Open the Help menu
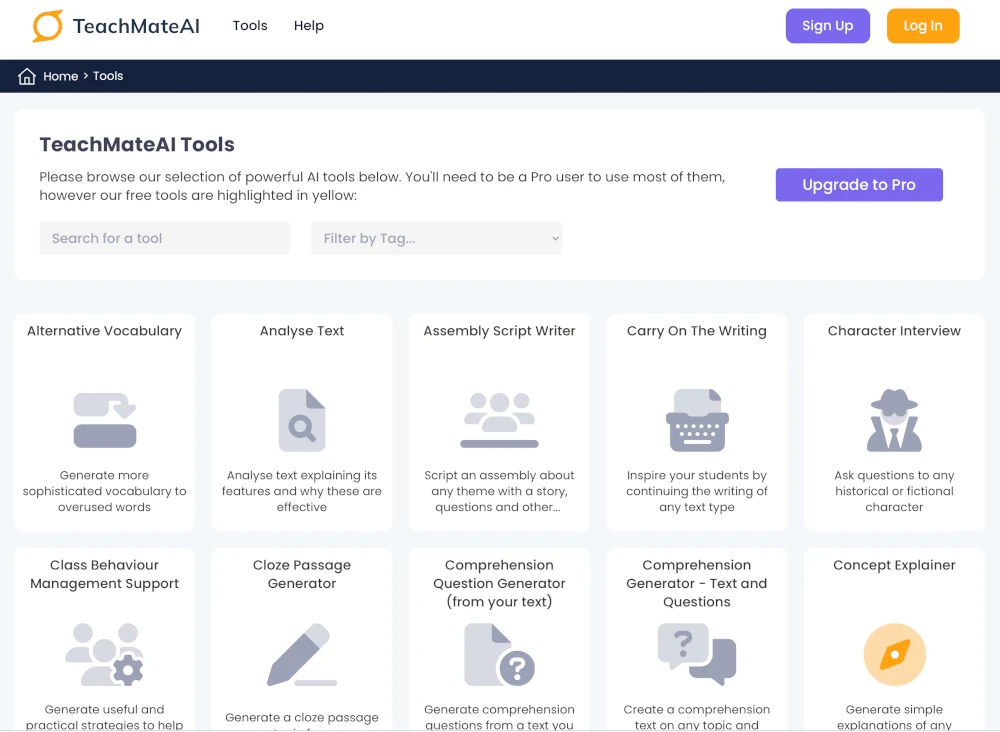The image size is (1000, 732). 308,26
